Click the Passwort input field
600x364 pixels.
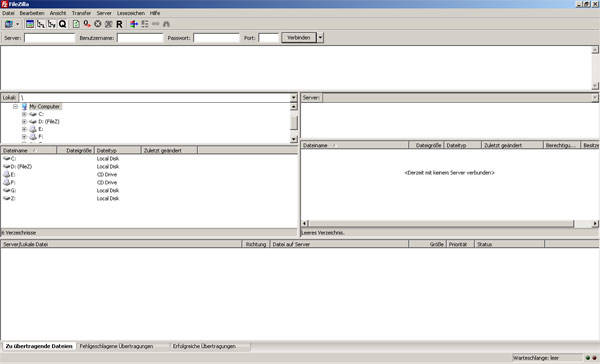click(x=217, y=38)
